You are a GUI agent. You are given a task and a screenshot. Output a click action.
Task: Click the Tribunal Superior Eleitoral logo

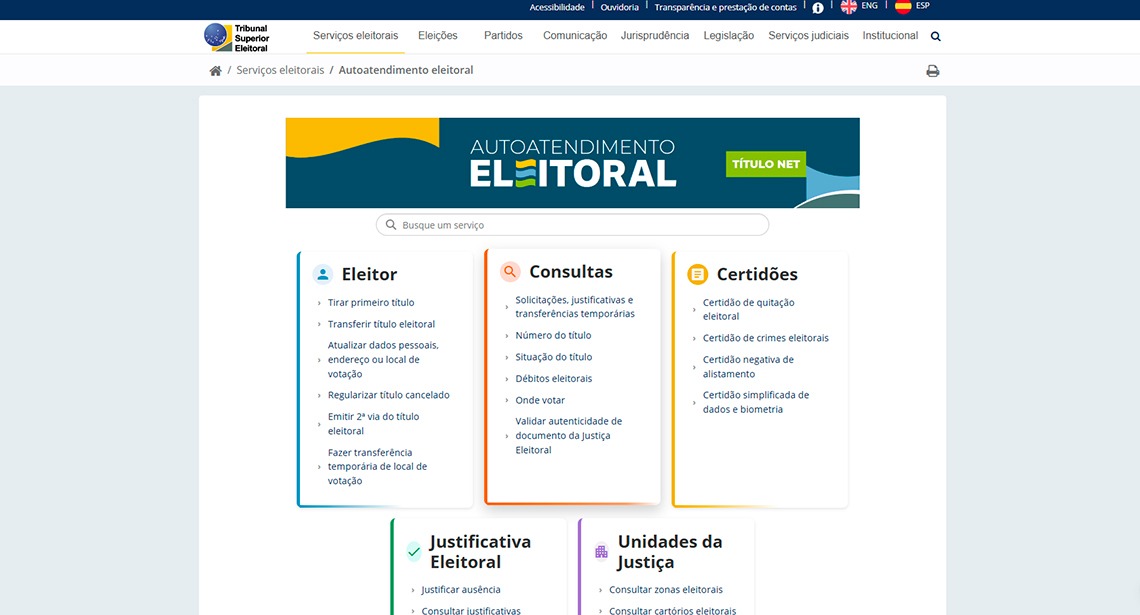(237, 37)
